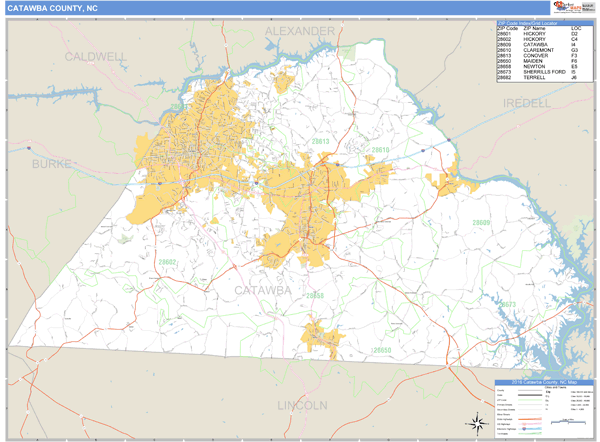This screenshot has height=442, width=600.
Task: Select the IREDELL county label
Action: coord(526,103)
